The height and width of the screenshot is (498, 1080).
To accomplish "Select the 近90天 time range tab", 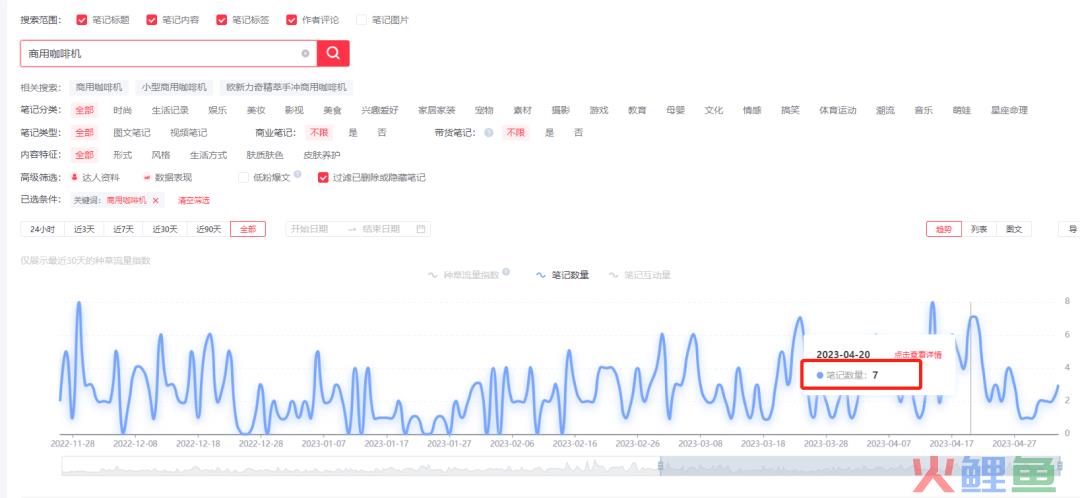I will 209,229.
